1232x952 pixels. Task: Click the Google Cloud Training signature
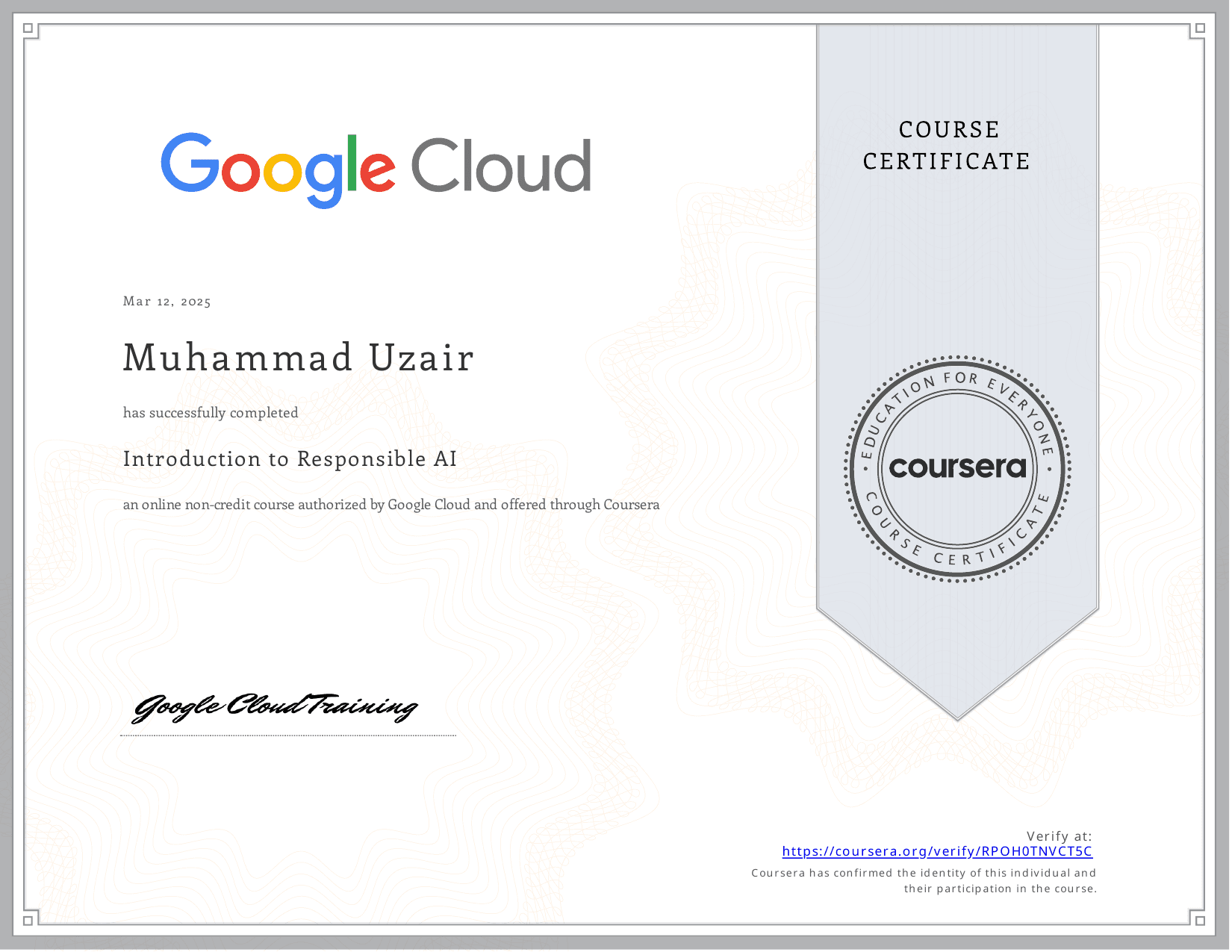coord(275,707)
